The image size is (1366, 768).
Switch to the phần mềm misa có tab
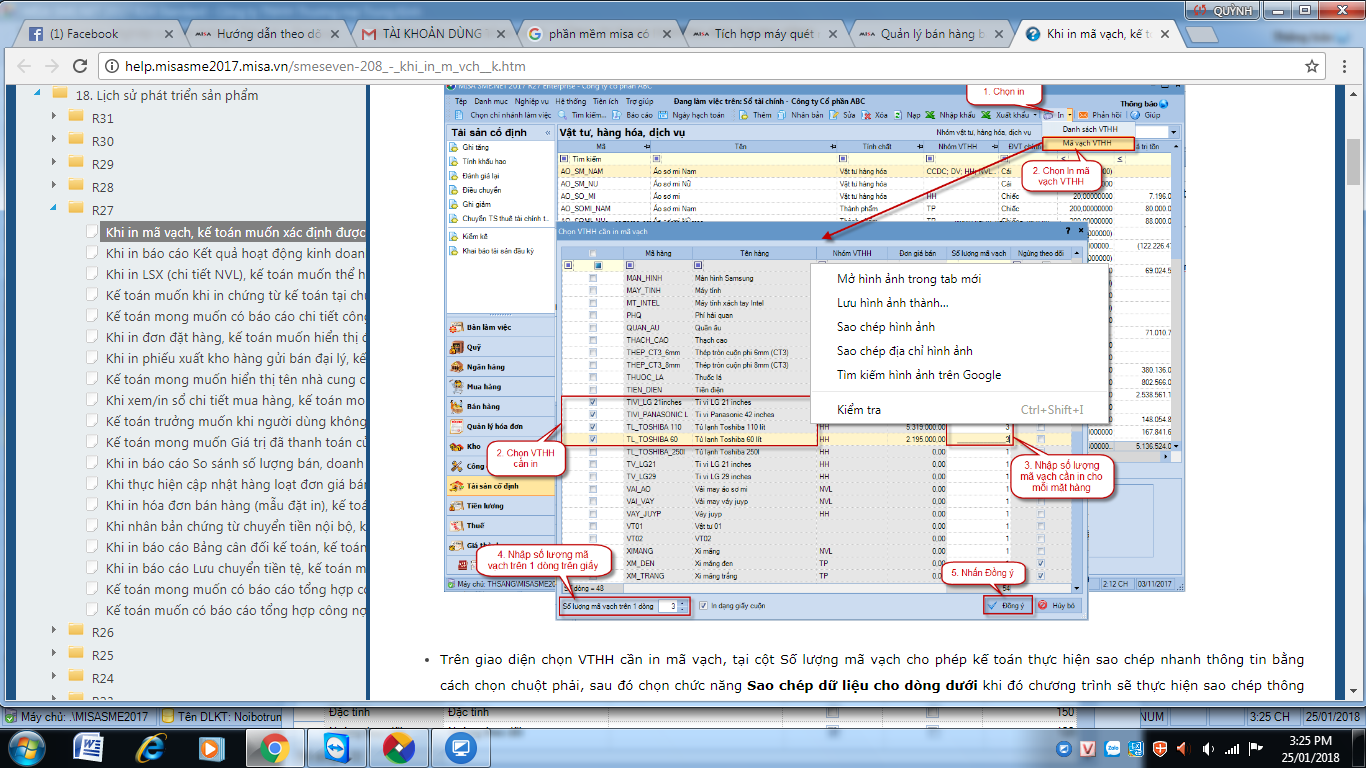[596, 33]
